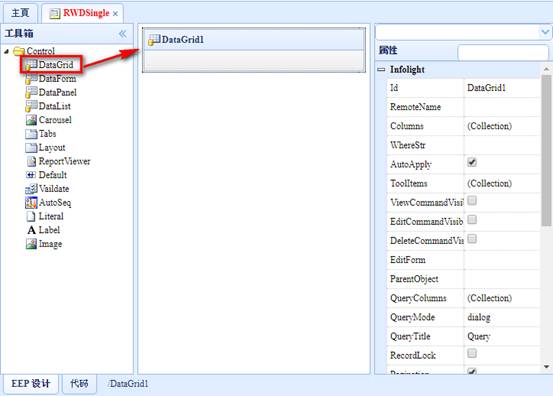Screen dimensions: 553x396
Task: Select the Image control icon
Action: pyautogui.click(x=31, y=244)
